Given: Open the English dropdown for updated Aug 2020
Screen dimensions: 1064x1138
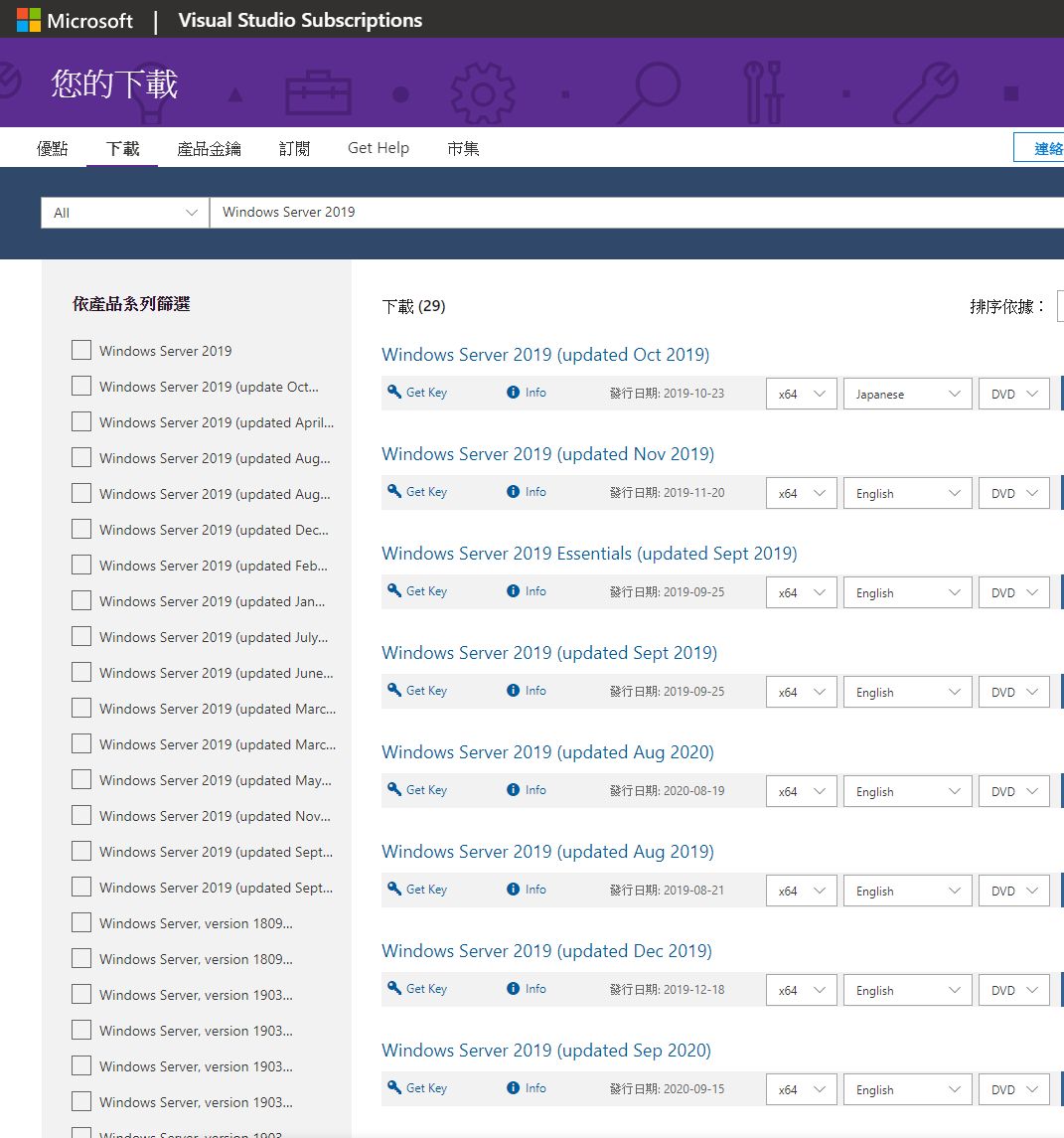Looking at the screenshot, I should pyautogui.click(x=907, y=792).
